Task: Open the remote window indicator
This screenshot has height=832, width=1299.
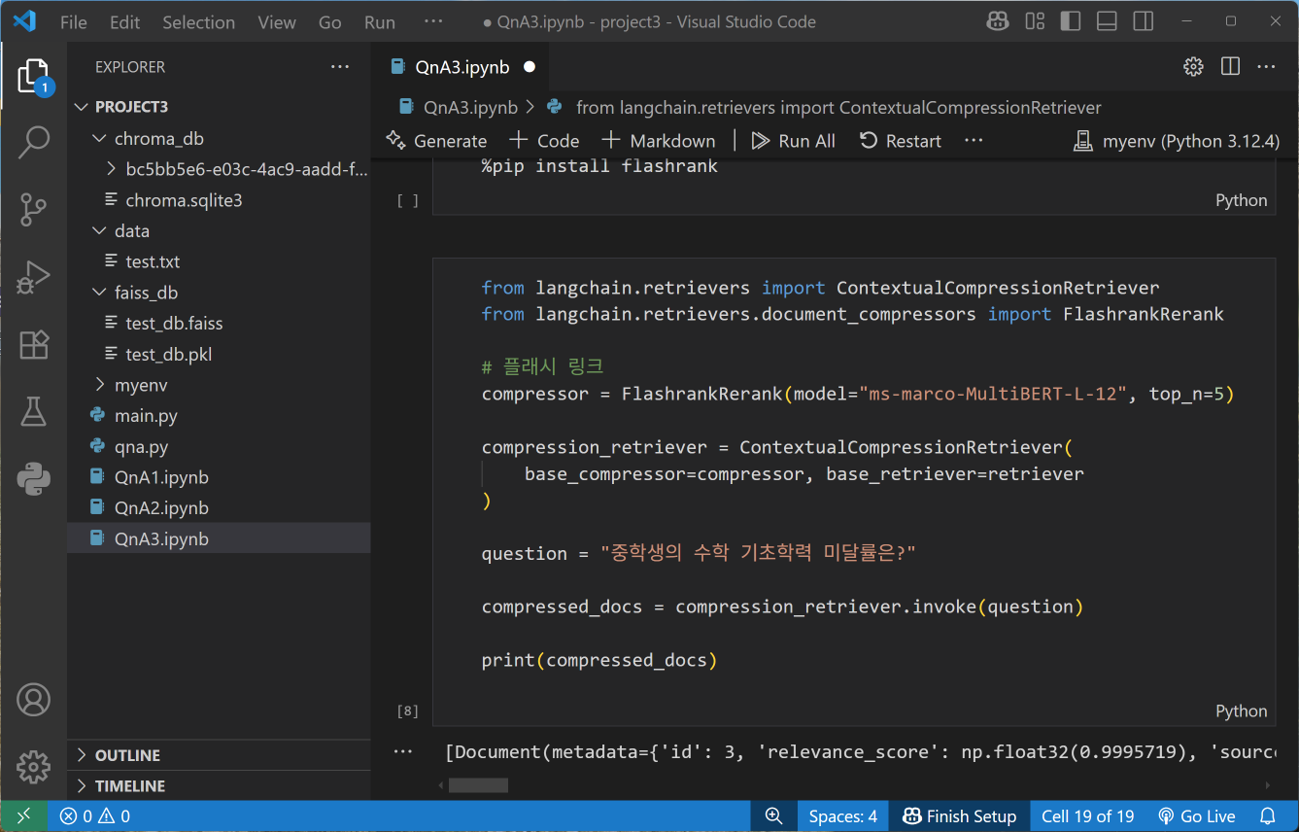Action: pos(24,816)
